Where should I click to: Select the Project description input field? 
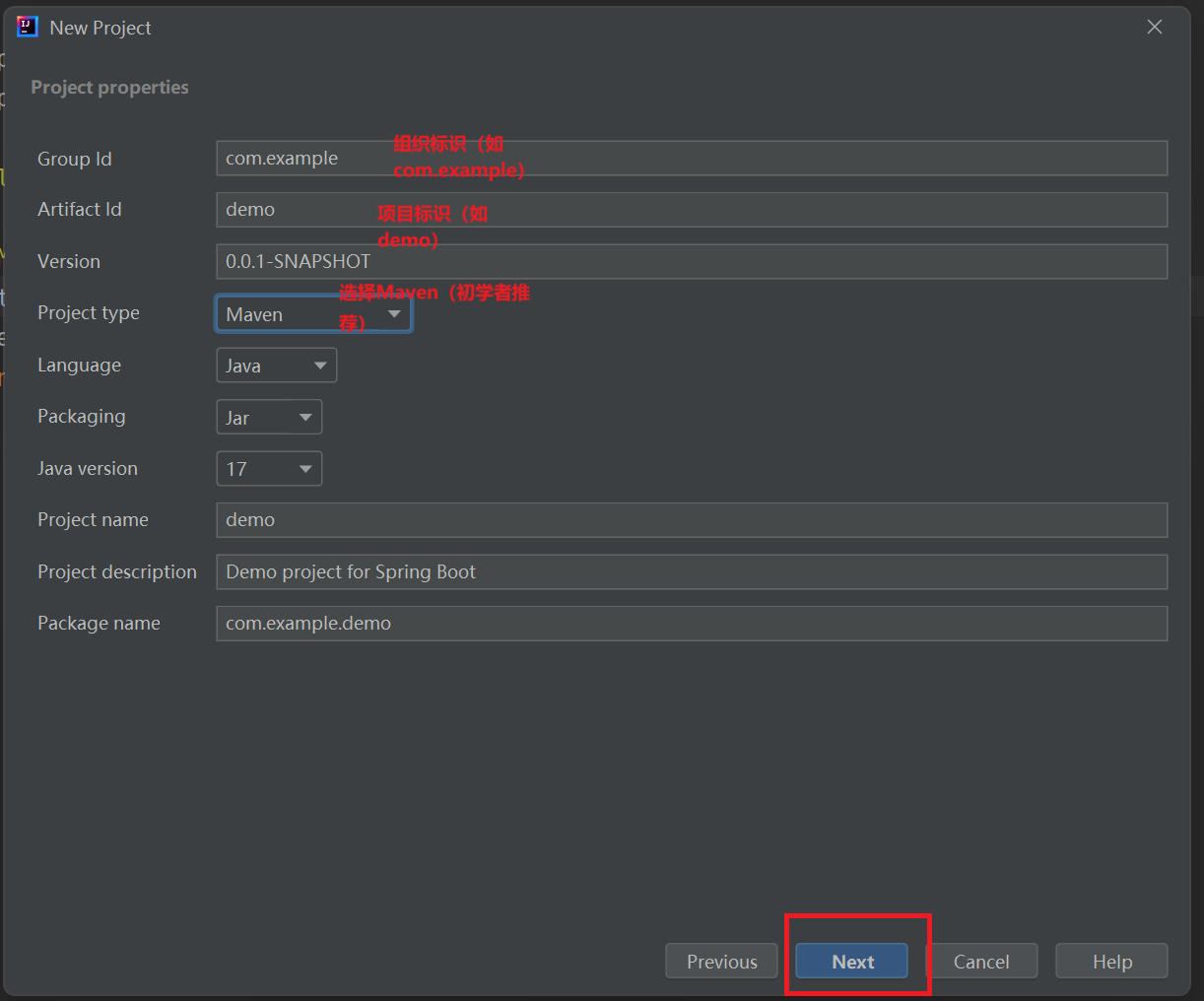pos(690,571)
